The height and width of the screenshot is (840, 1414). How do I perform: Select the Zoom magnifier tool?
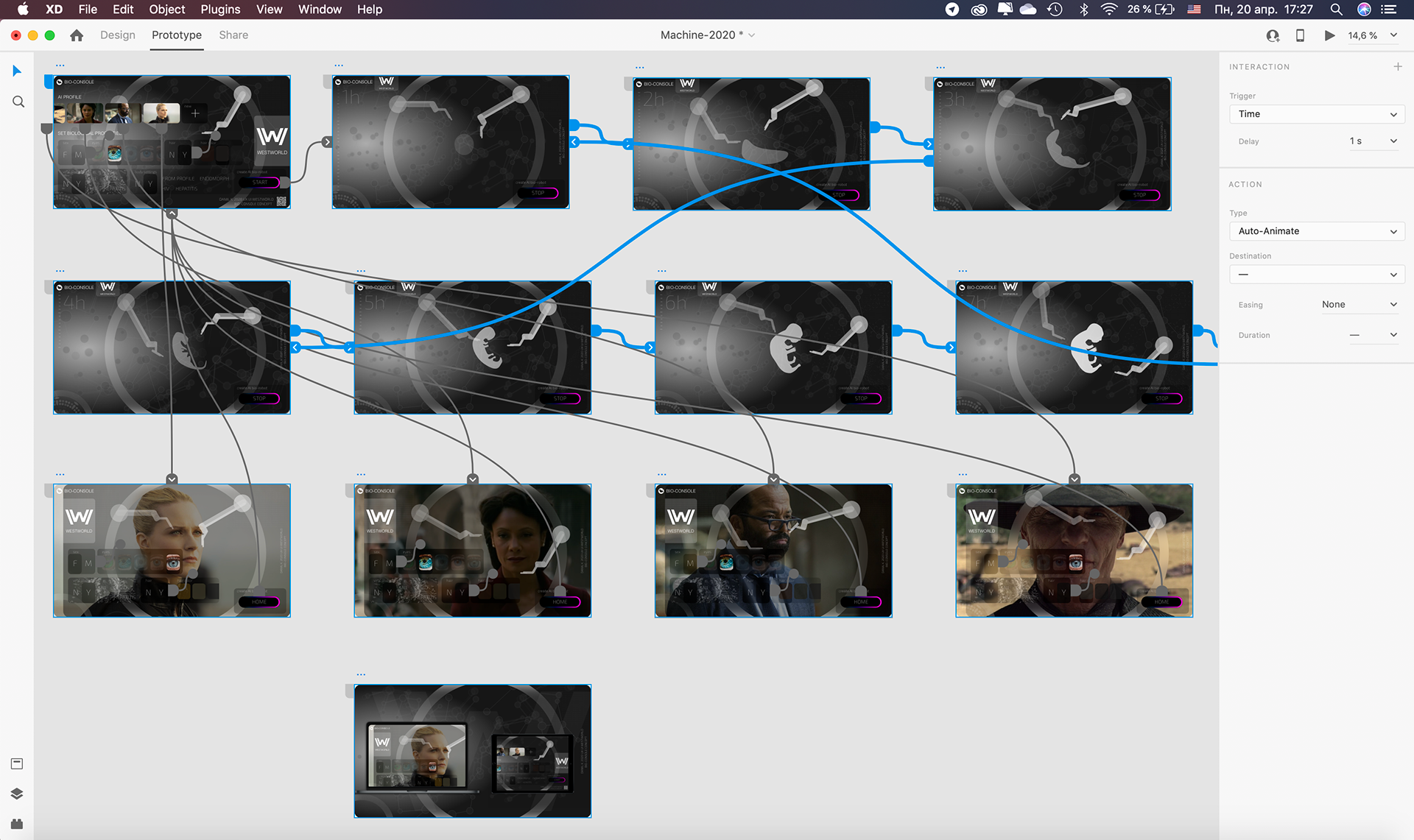(18, 102)
